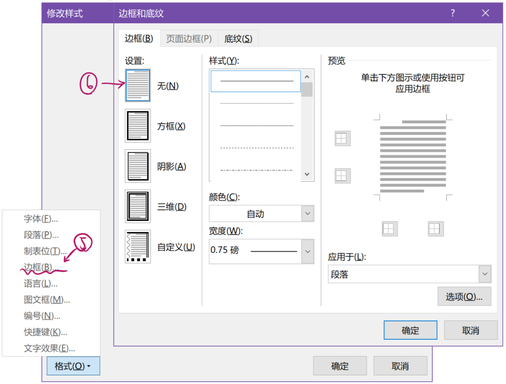This screenshot has height=384, width=506.
Task: Open the help question mark in title bar
Action: pyautogui.click(x=452, y=13)
